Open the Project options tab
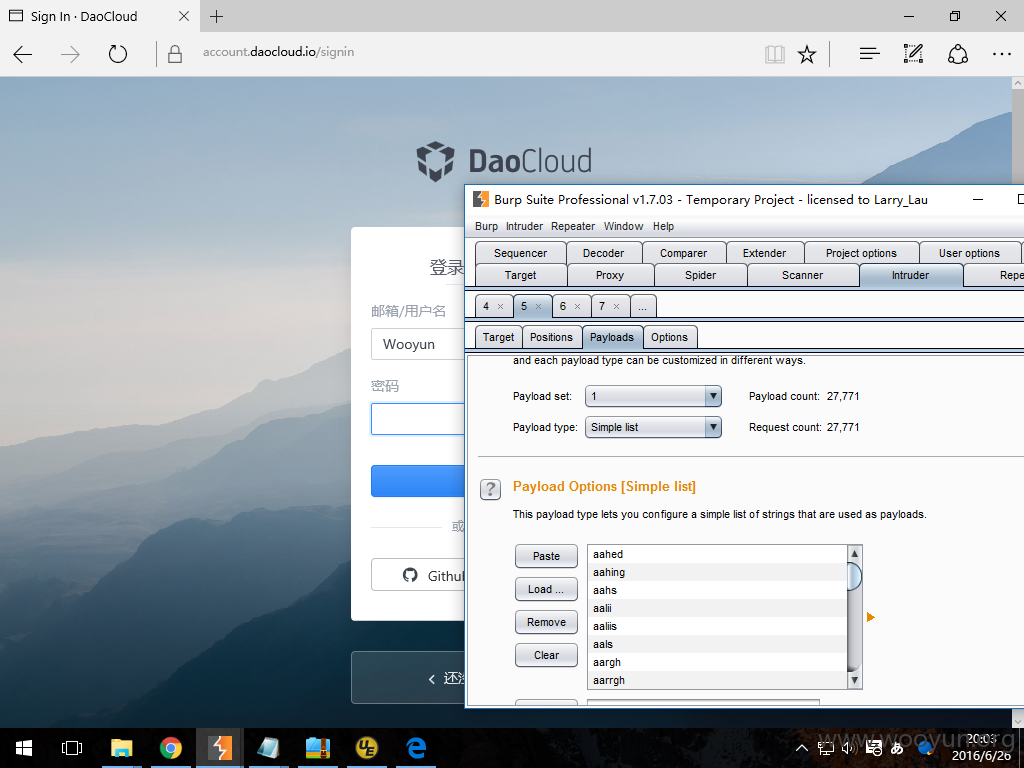 [x=861, y=253]
